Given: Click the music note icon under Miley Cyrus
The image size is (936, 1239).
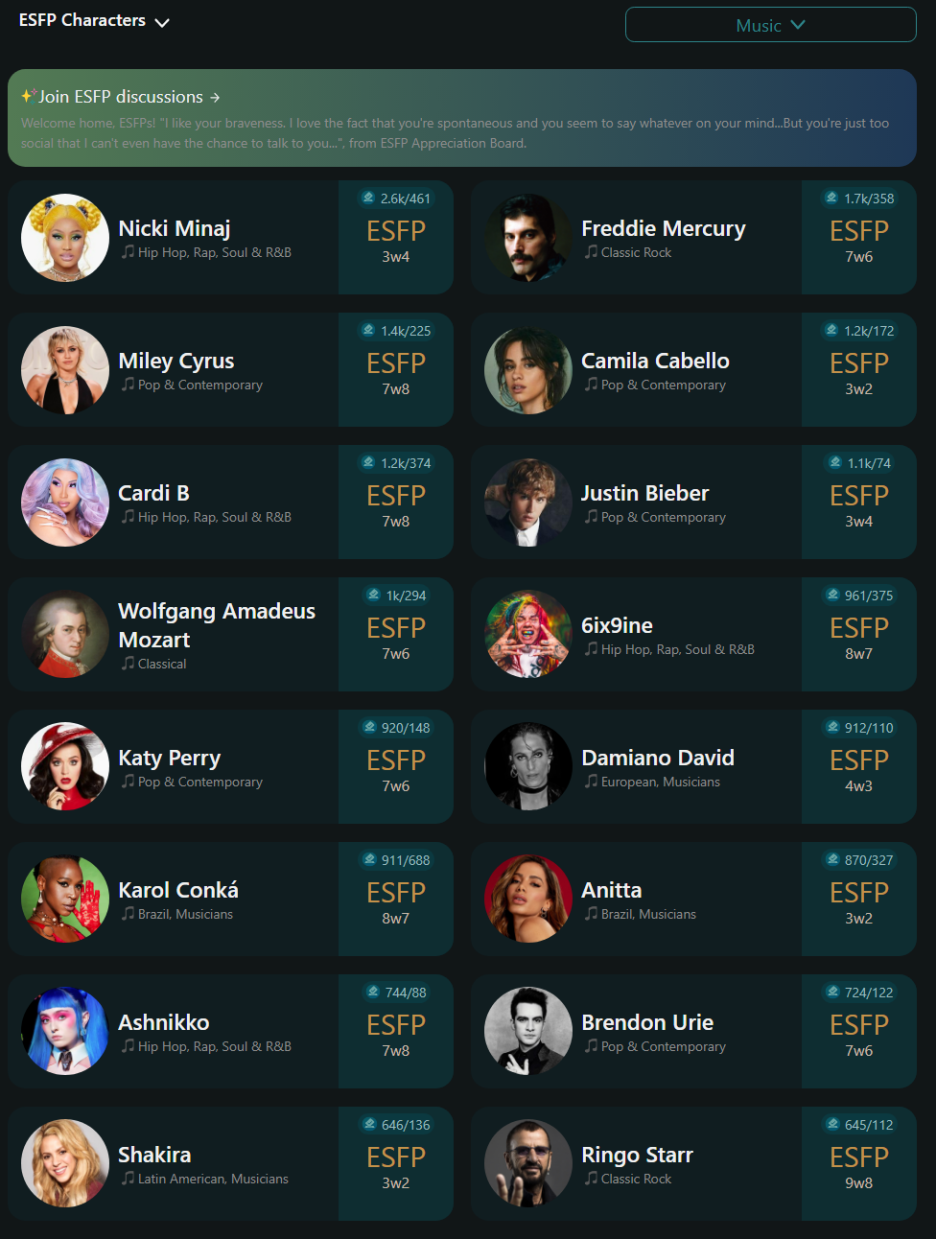Looking at the screenshot, I should pos(127,384).
